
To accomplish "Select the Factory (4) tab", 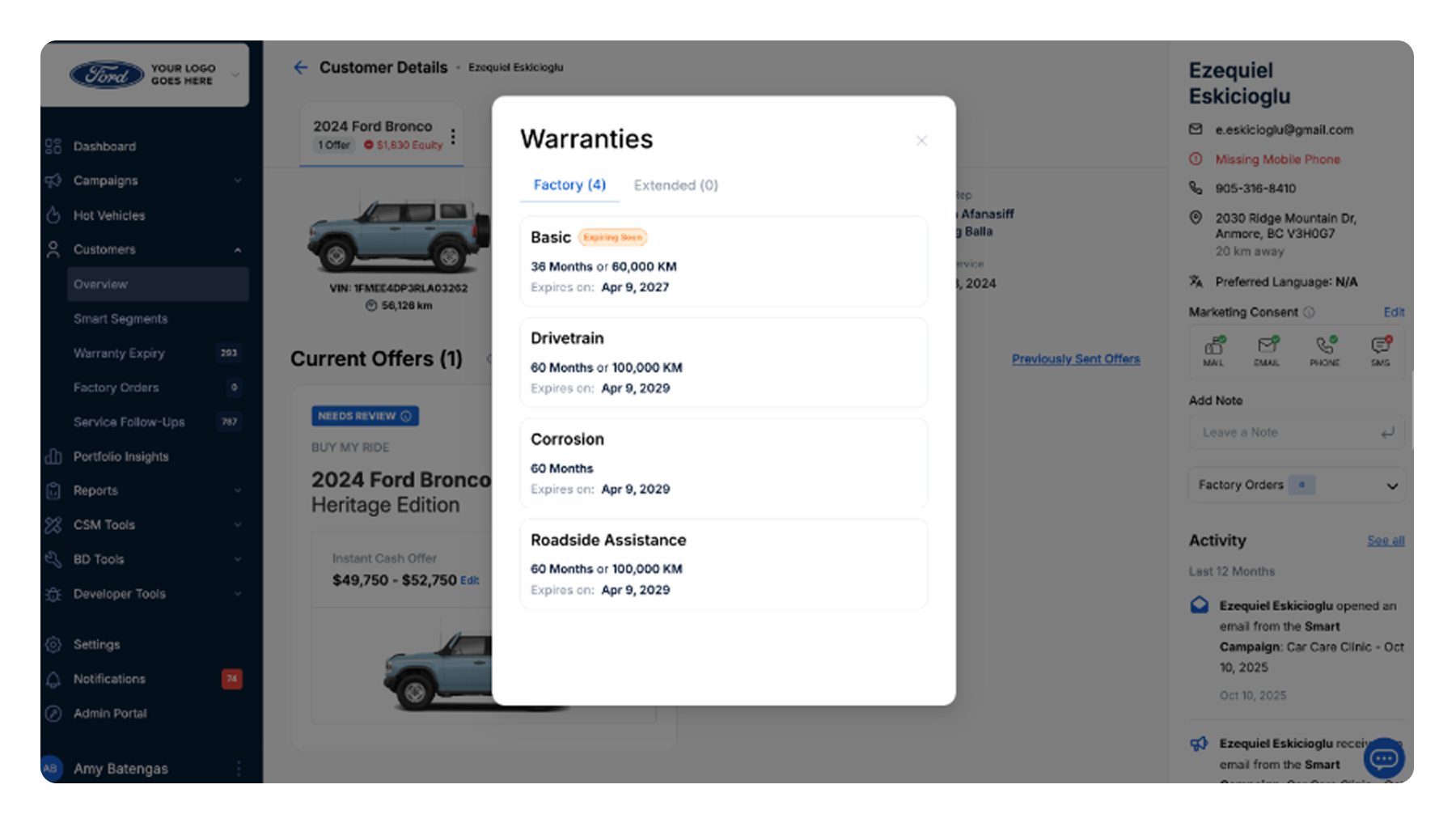I will tap(569, 185).
